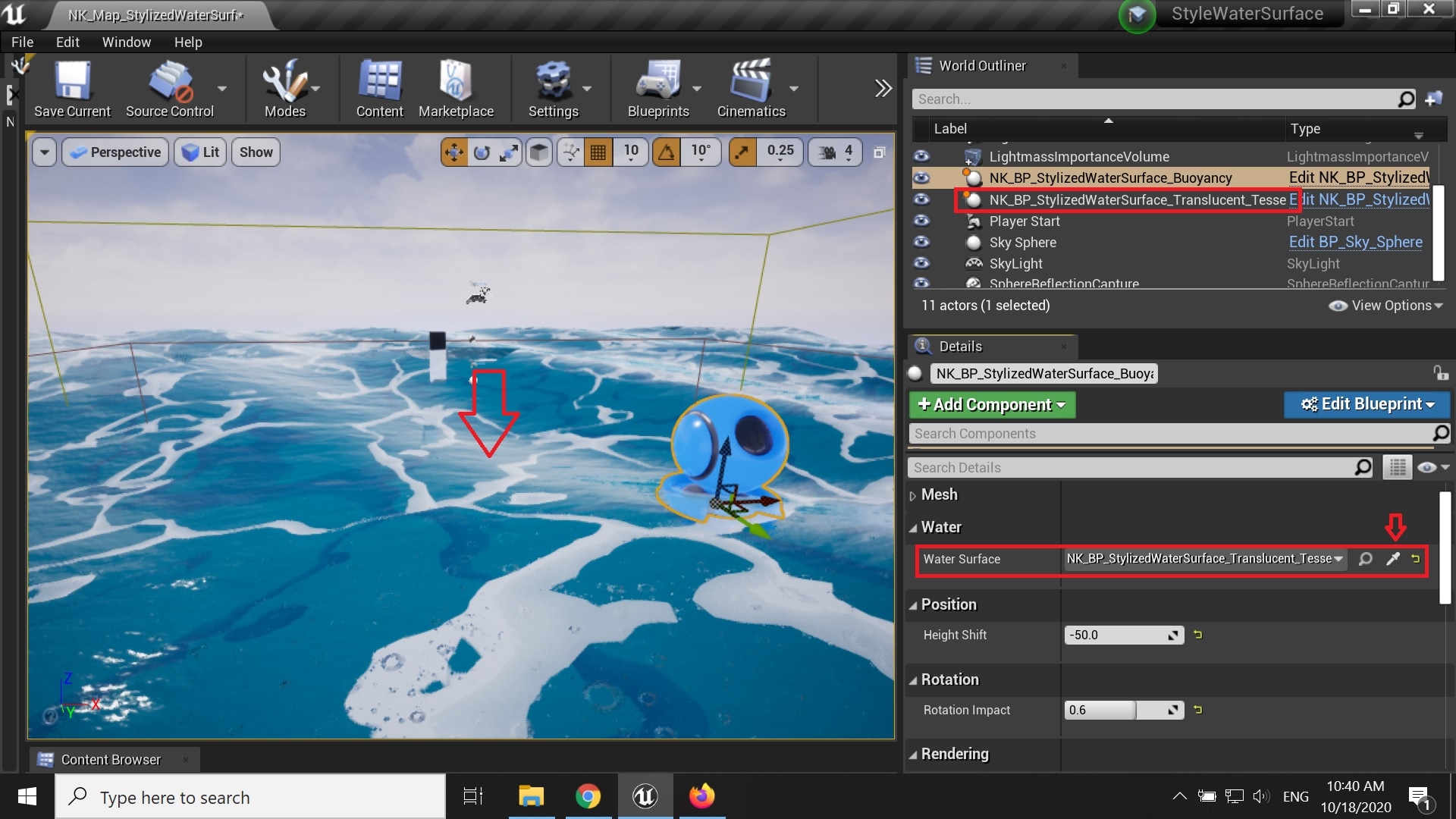Viewport: 1456px width, 819px height.
Task: Adjust the camera speed control
Action: point(834,152)
